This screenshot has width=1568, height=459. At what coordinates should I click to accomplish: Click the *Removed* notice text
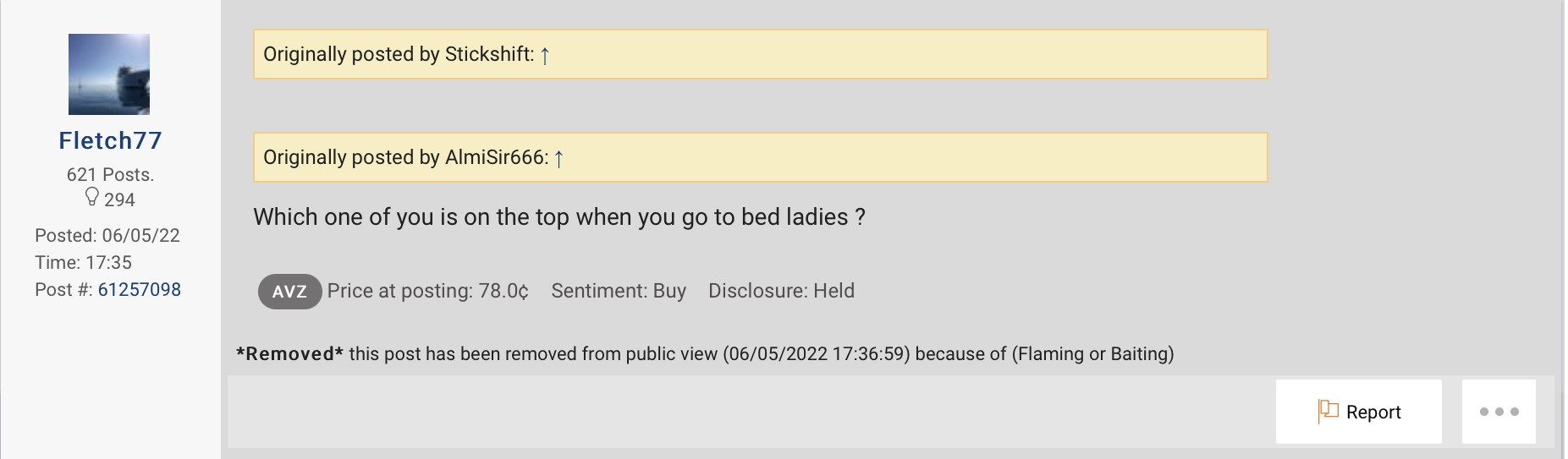click(704, 354)
